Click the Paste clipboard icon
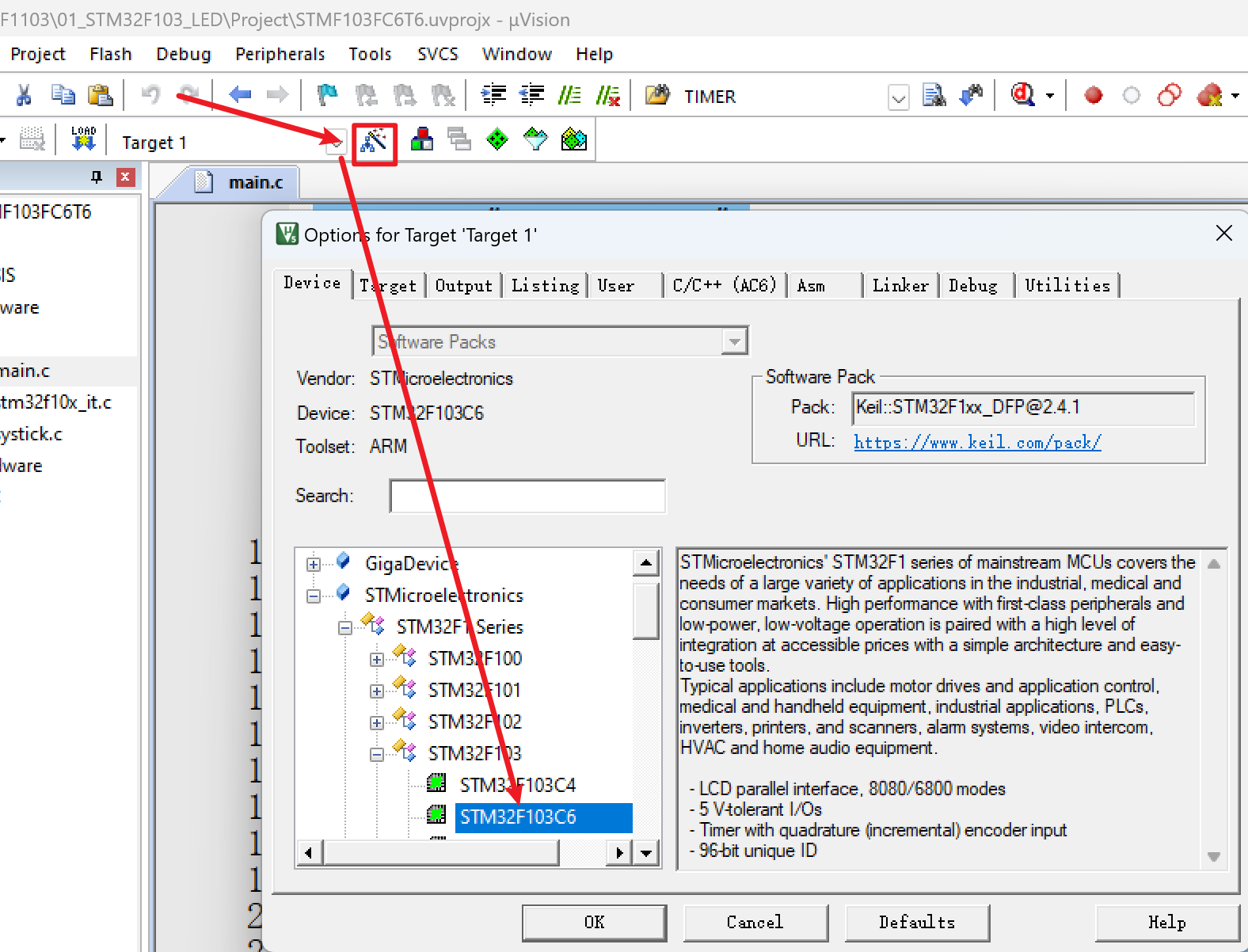This screenshot has height=952, width=1248. coord(100,96)
